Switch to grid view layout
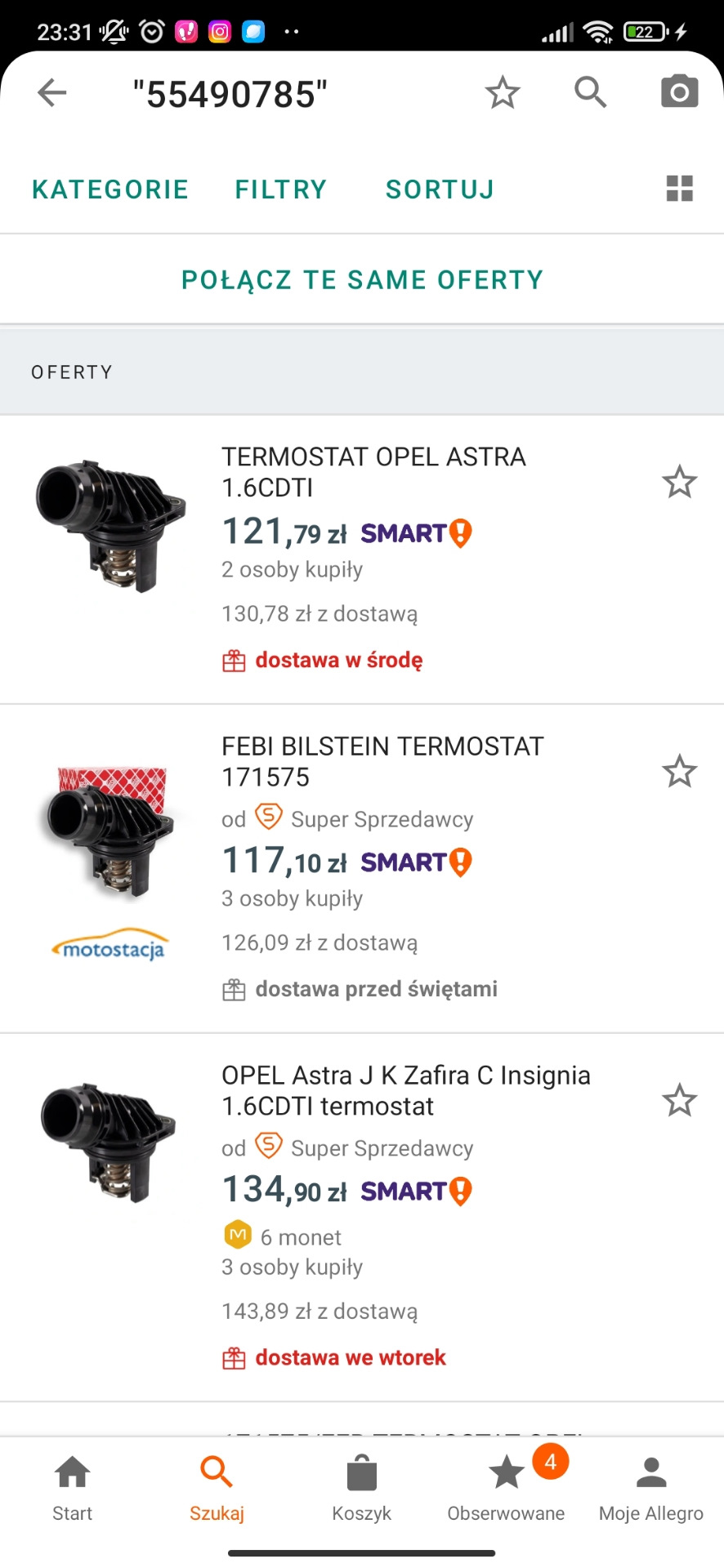724x1568 pixels. pyautogui.click(x=679, y=189)
